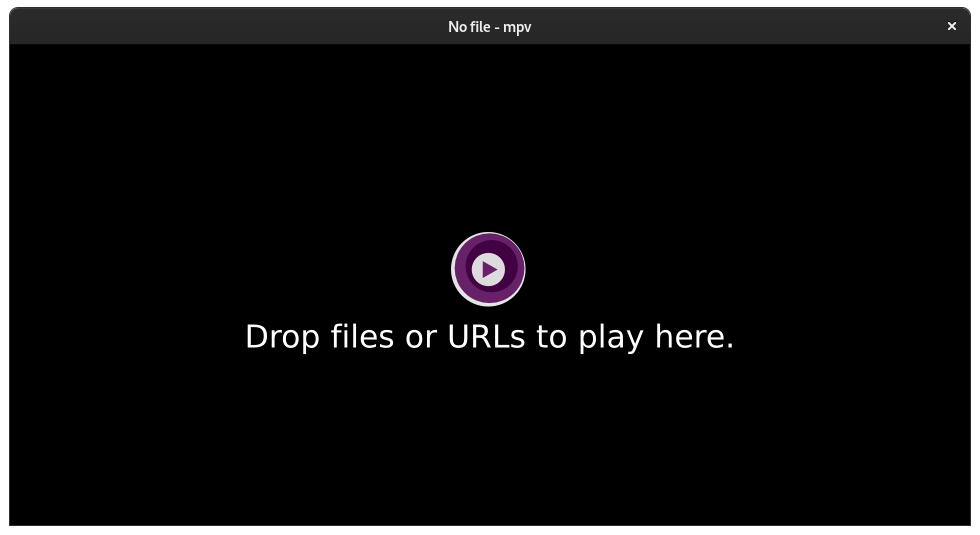Click "No file" in the title bar text
Screen dimensions: 980x535
click(x=469, y=27)
